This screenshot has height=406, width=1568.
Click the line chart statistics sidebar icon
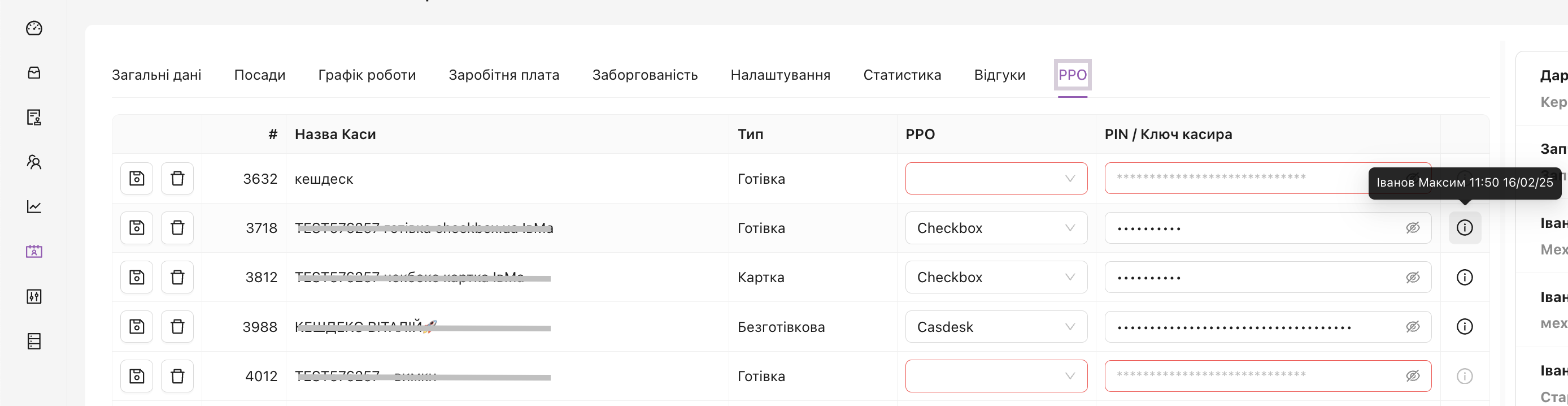(x=34, y=206)
